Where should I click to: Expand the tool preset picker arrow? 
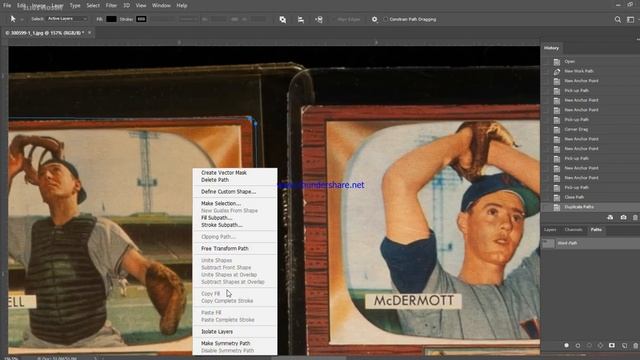pyautogui.click(x=22, y=19)
